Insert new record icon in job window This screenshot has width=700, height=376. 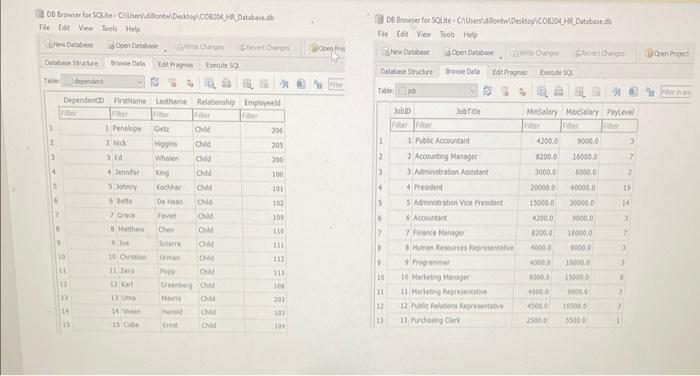tap(579, 92)
